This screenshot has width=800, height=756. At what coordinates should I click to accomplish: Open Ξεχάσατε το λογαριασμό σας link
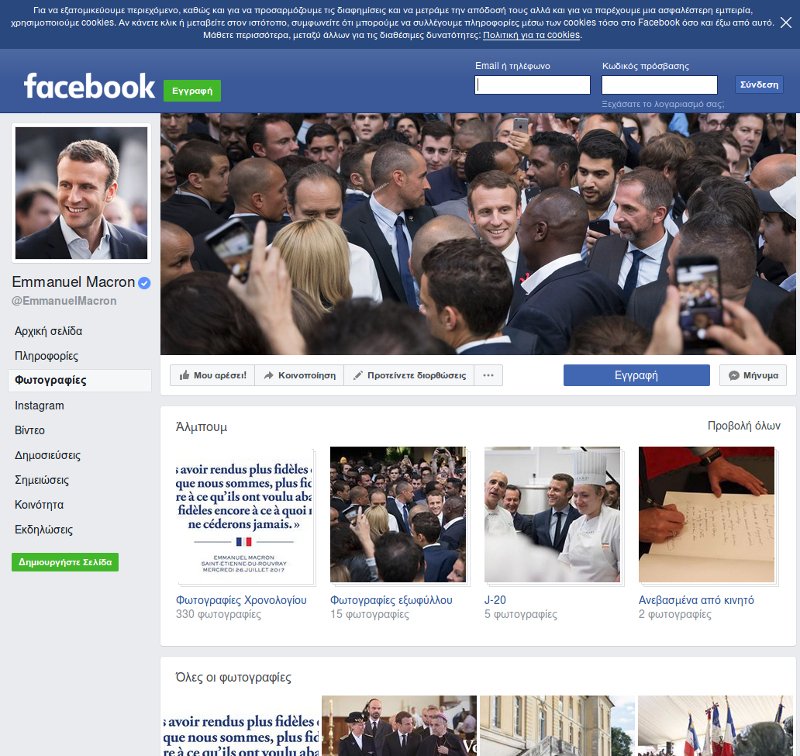tap(662, 104)
